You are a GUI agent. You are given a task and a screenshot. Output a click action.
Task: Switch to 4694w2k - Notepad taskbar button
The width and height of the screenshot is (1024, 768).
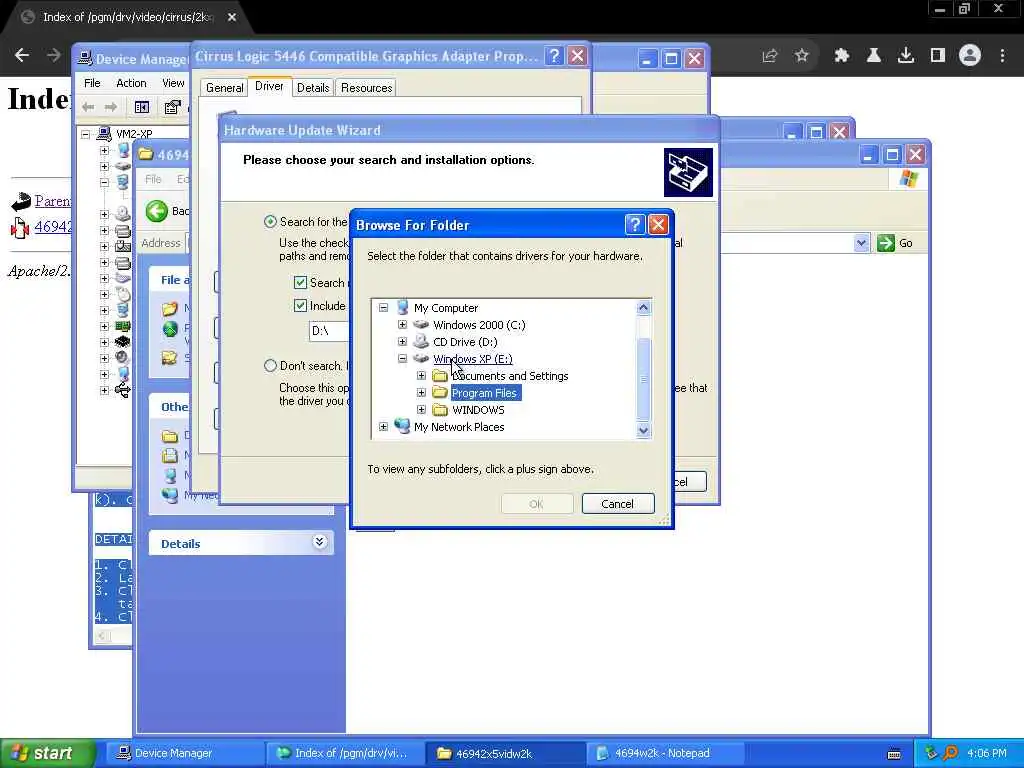pyautogui.click(x=665, y=753)
